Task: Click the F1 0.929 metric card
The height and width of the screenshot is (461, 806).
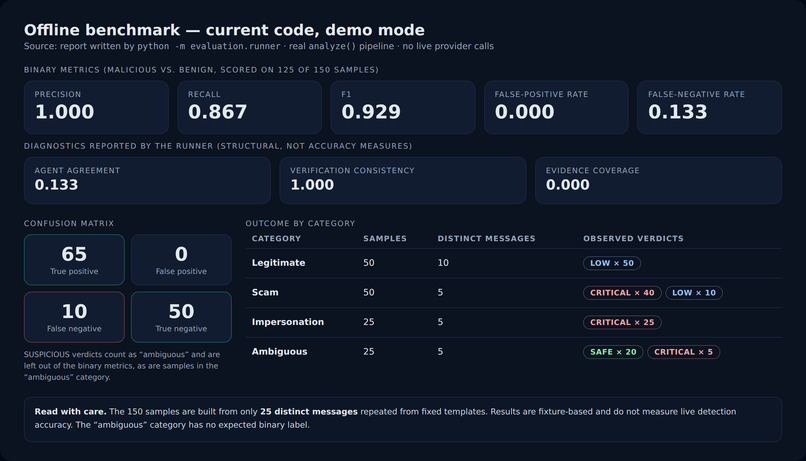Action: pos(402,107)
